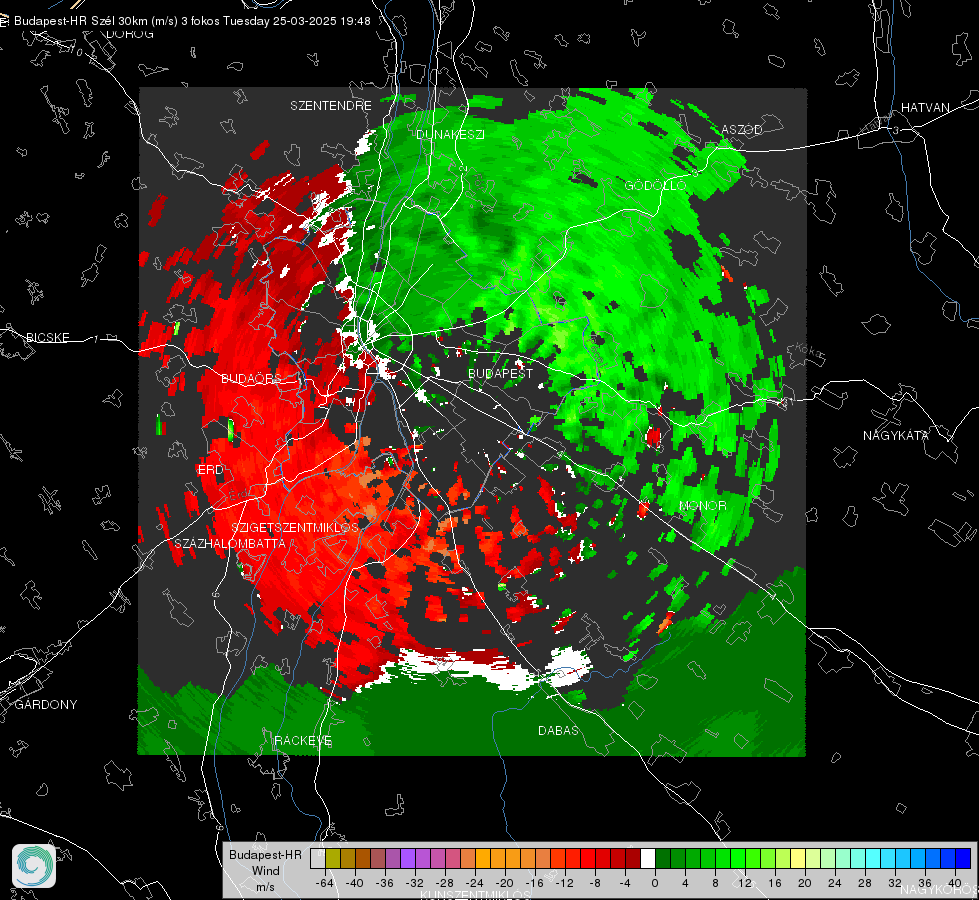Click the white zero-velocity legend swatch

pyautogui.click(x=648, y=859)
